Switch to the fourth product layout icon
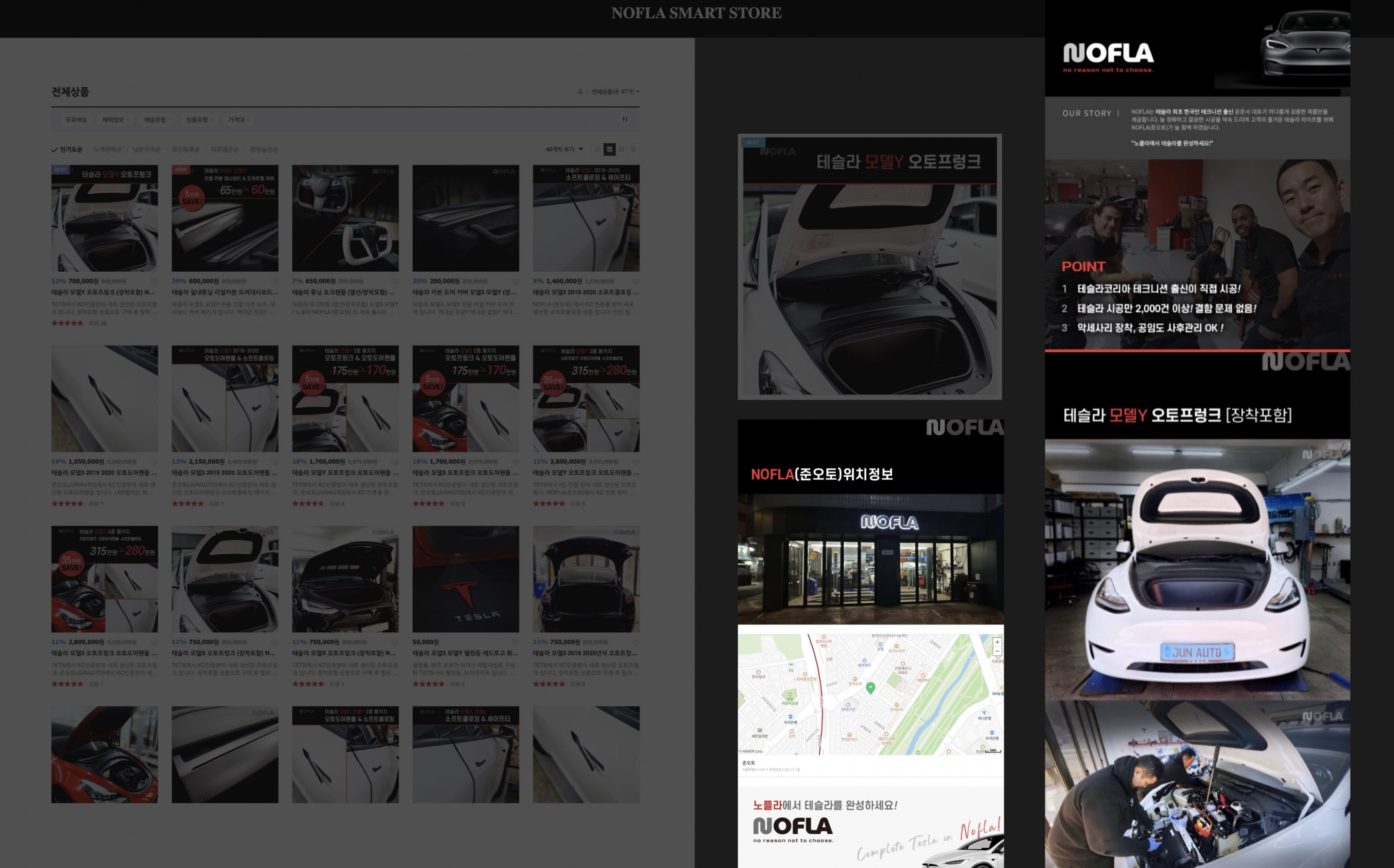This screenshot has width=1394, height=868. (x=634, y=149)
